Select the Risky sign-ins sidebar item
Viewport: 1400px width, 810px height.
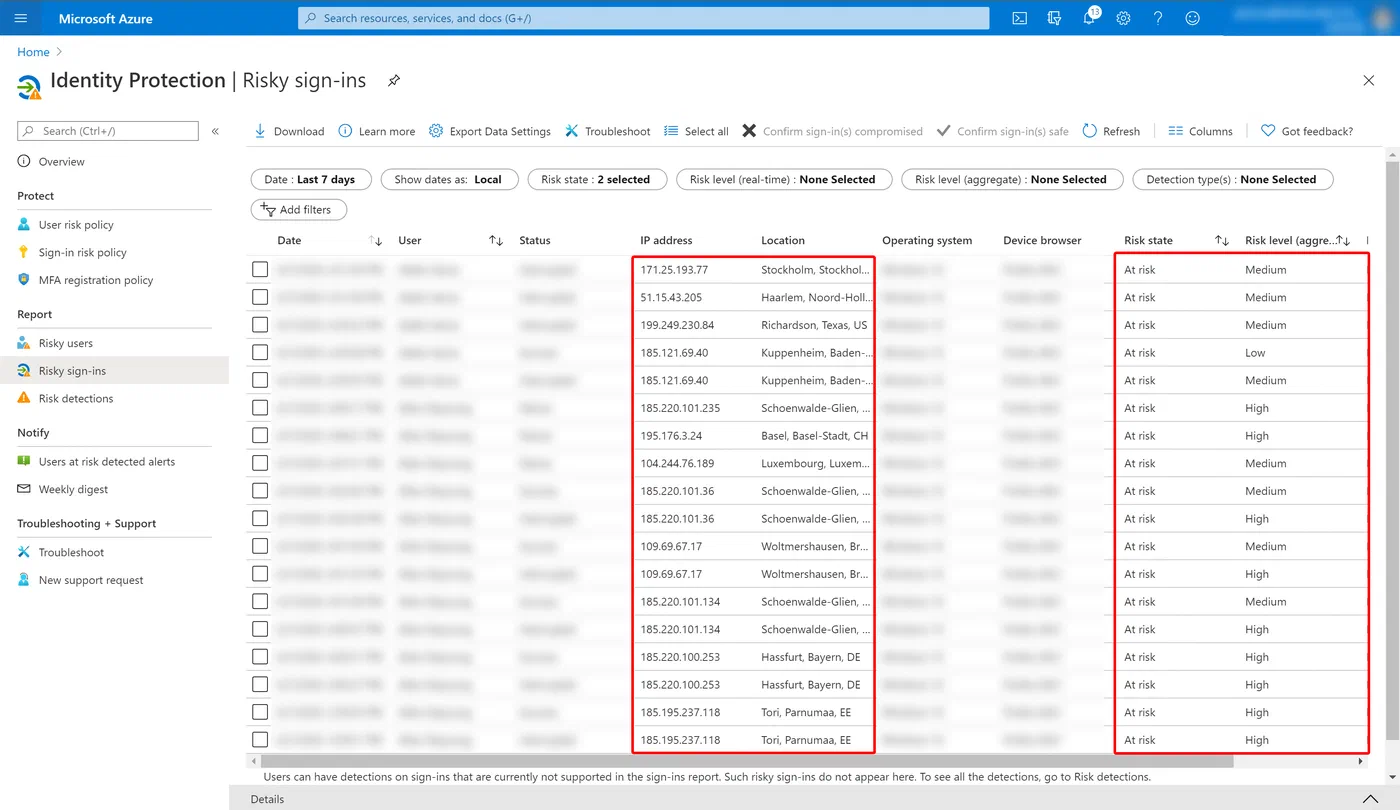114,371
